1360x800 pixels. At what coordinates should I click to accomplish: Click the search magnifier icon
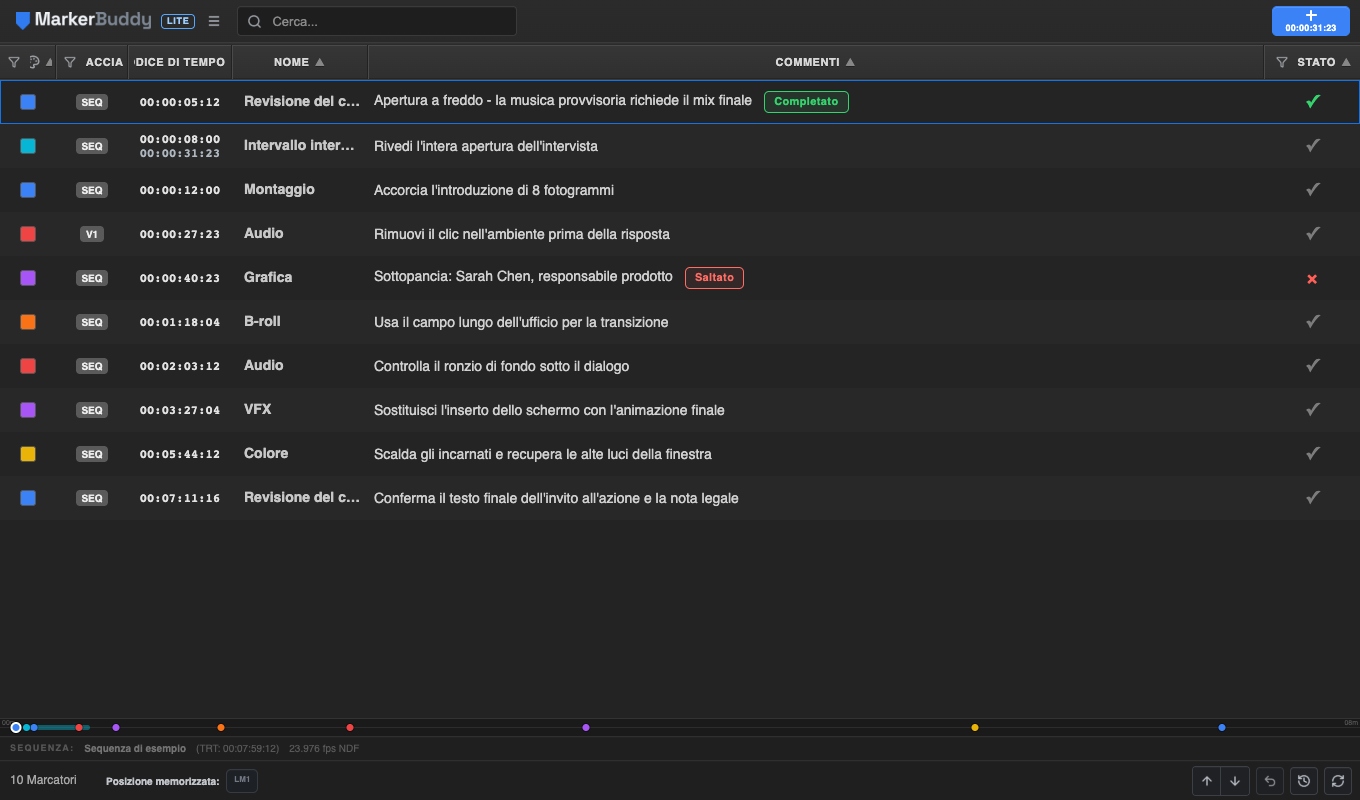tap(255, 21)
